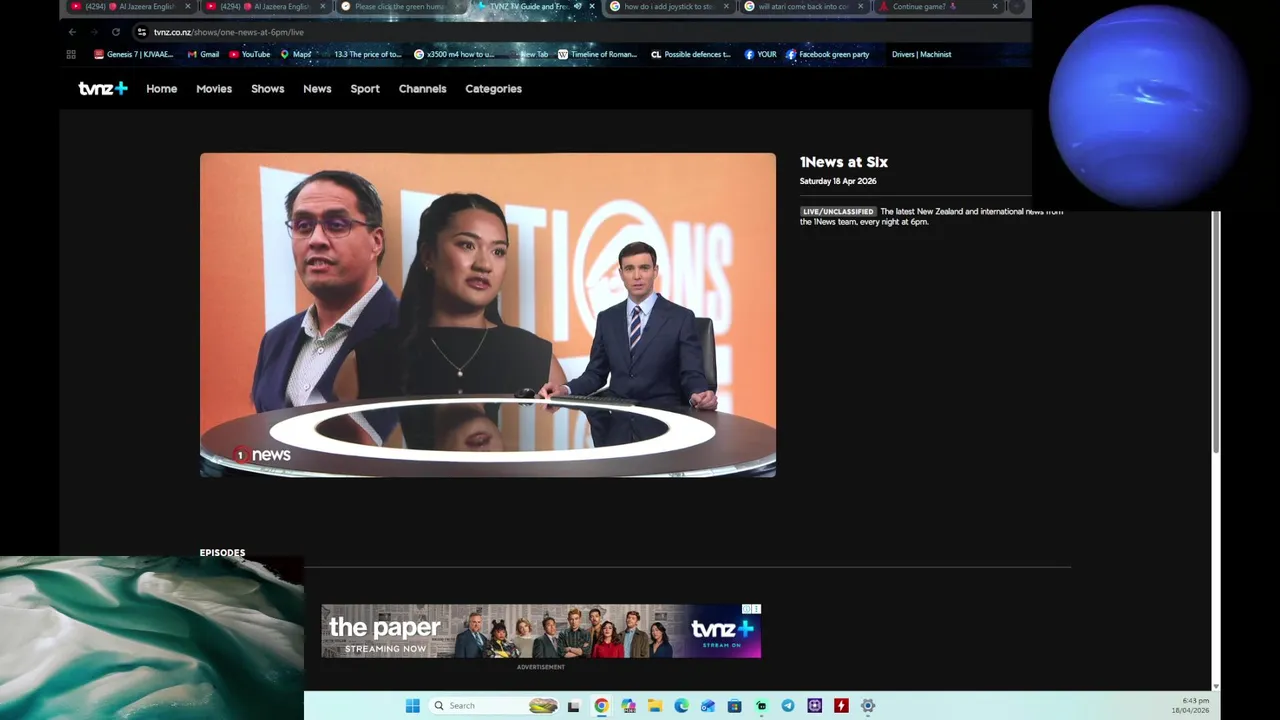Open the green robot app taskbar icon
The height and width of the screenshot is (720, 1280).
click(761, 706)
